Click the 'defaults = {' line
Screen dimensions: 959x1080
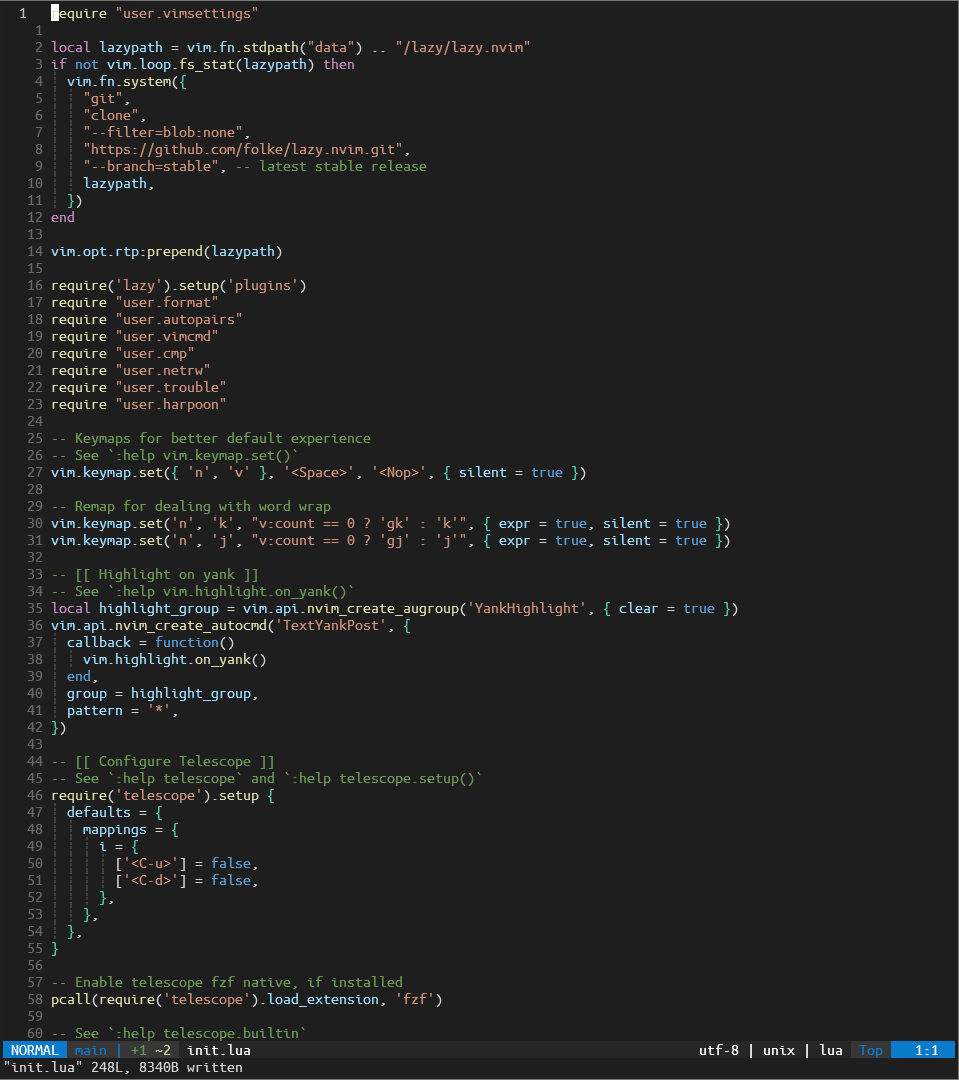click(114, 812)
